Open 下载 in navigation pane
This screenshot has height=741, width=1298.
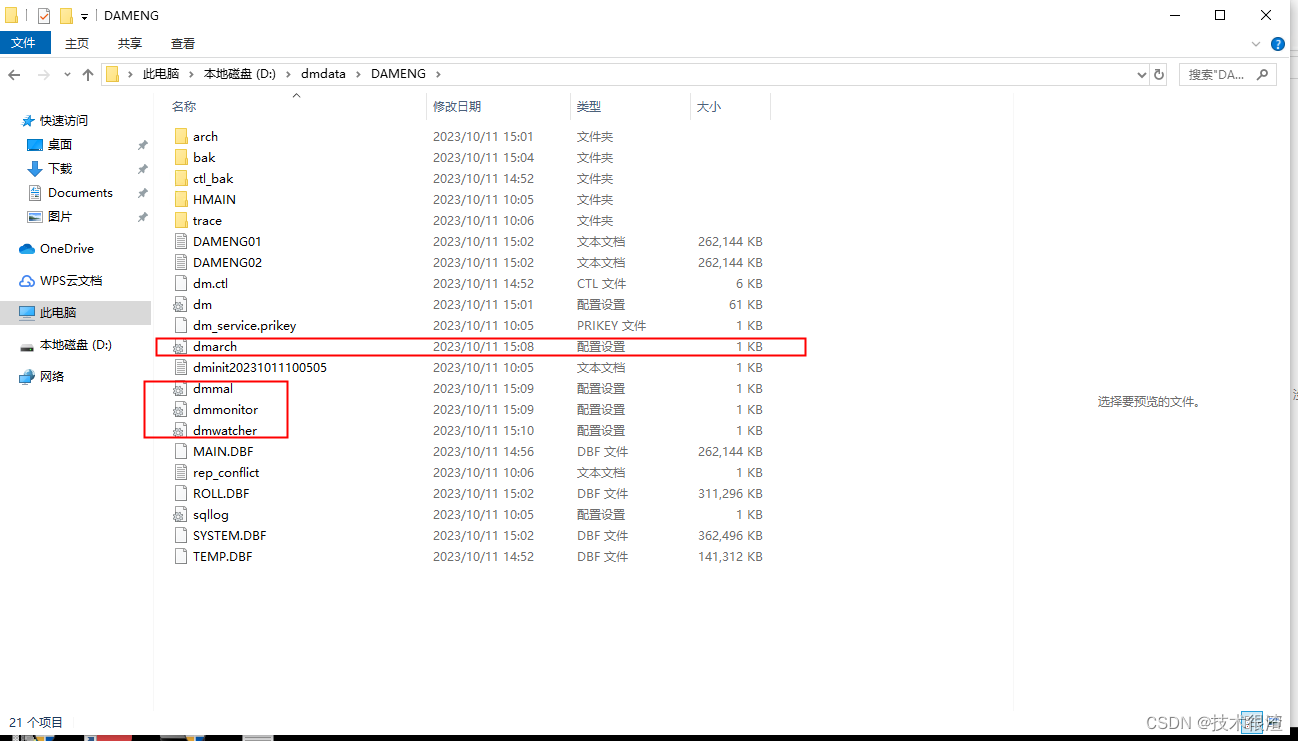pyautogui.click(x=60, y=168)
